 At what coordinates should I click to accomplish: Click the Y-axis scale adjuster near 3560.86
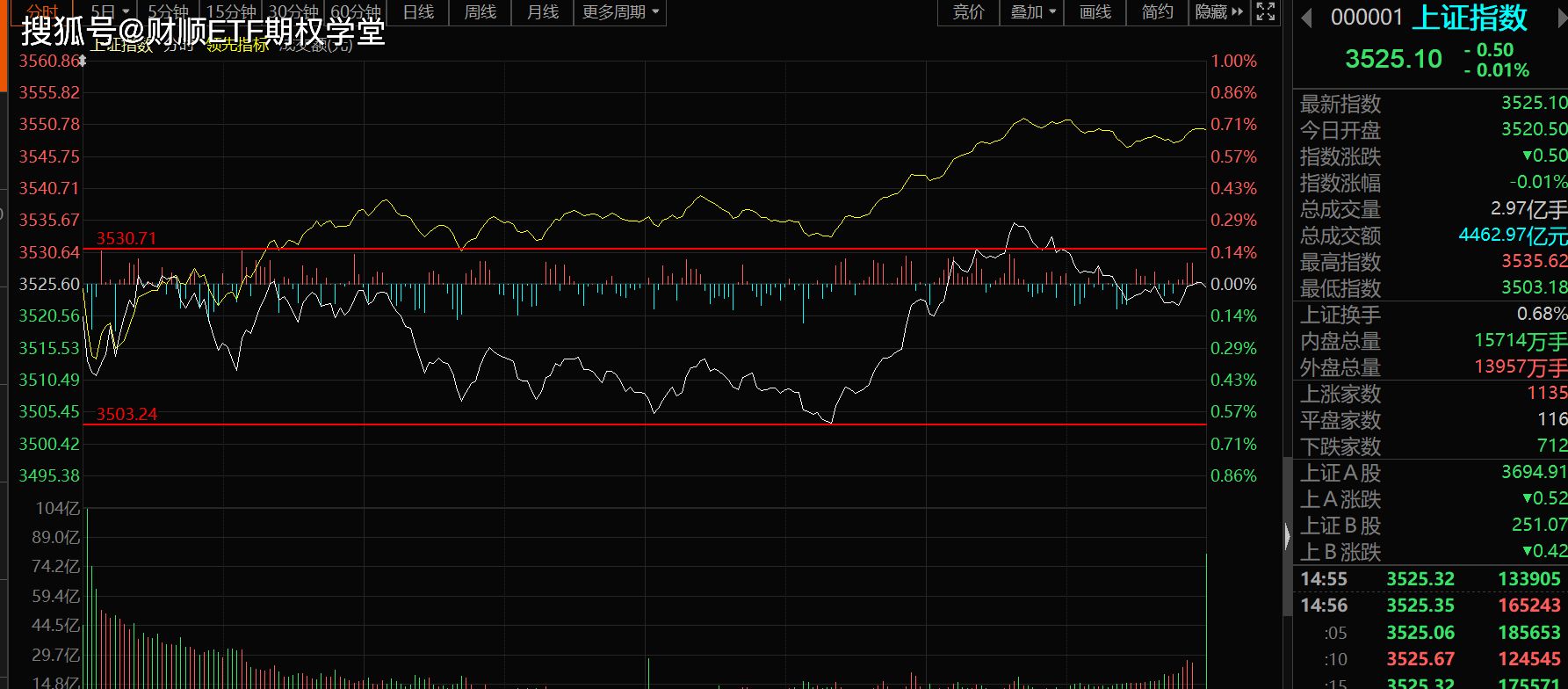[83, 61]
